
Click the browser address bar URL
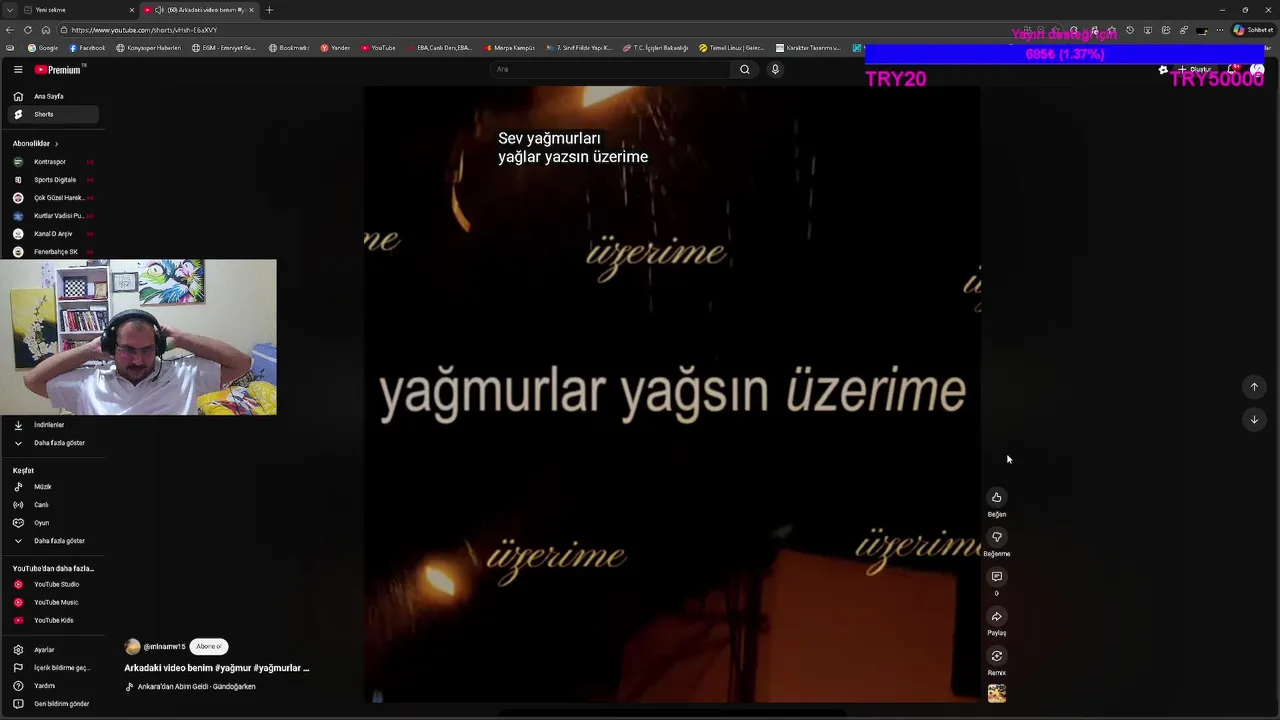pyautogui.click(x=144, y=30)
